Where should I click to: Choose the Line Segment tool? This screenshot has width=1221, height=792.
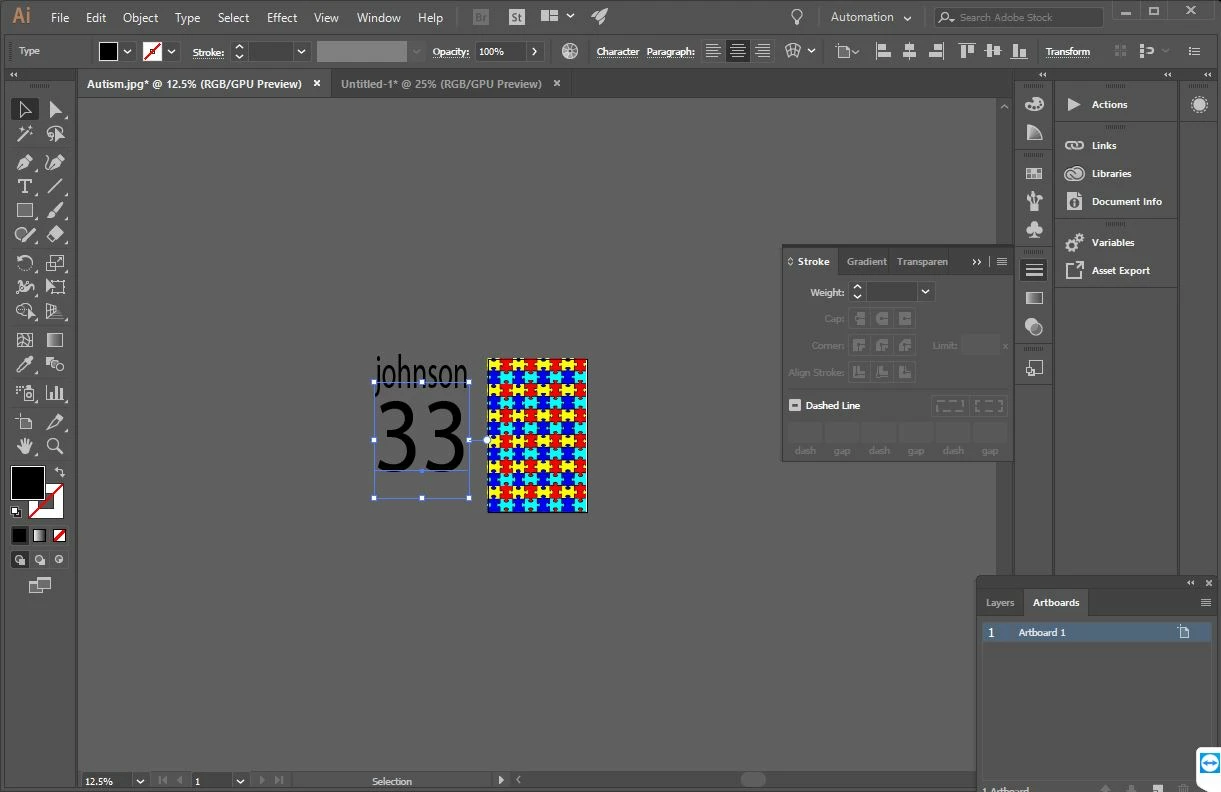coord(56,186)
